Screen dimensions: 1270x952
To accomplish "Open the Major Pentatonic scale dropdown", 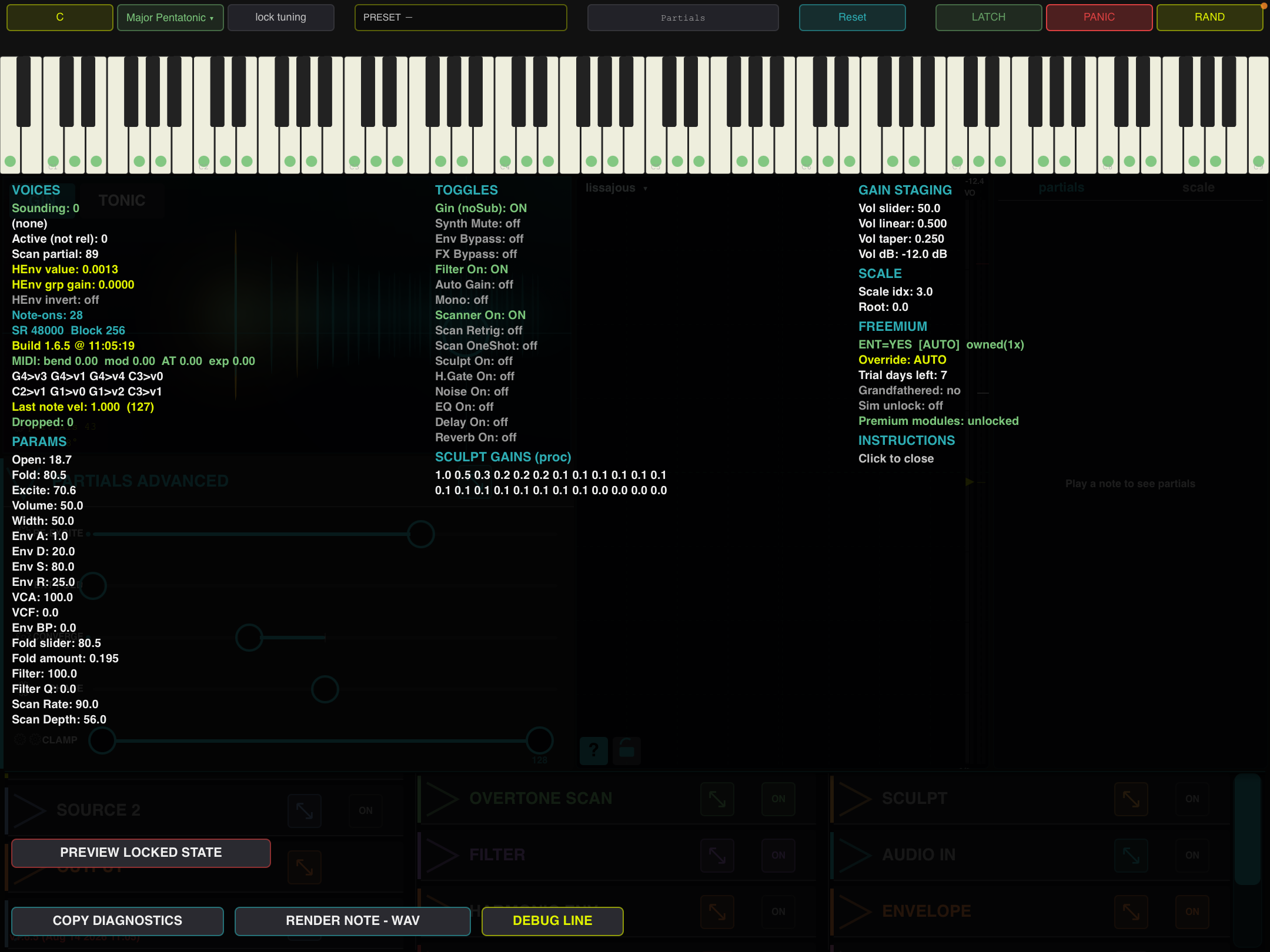I will point(170,18).
